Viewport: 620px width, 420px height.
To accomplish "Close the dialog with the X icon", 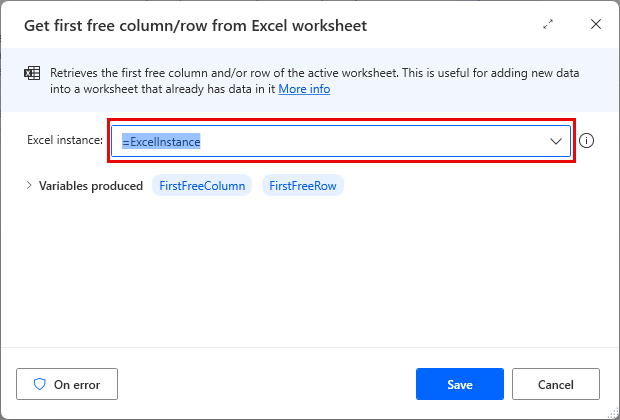I will [596, 25].
